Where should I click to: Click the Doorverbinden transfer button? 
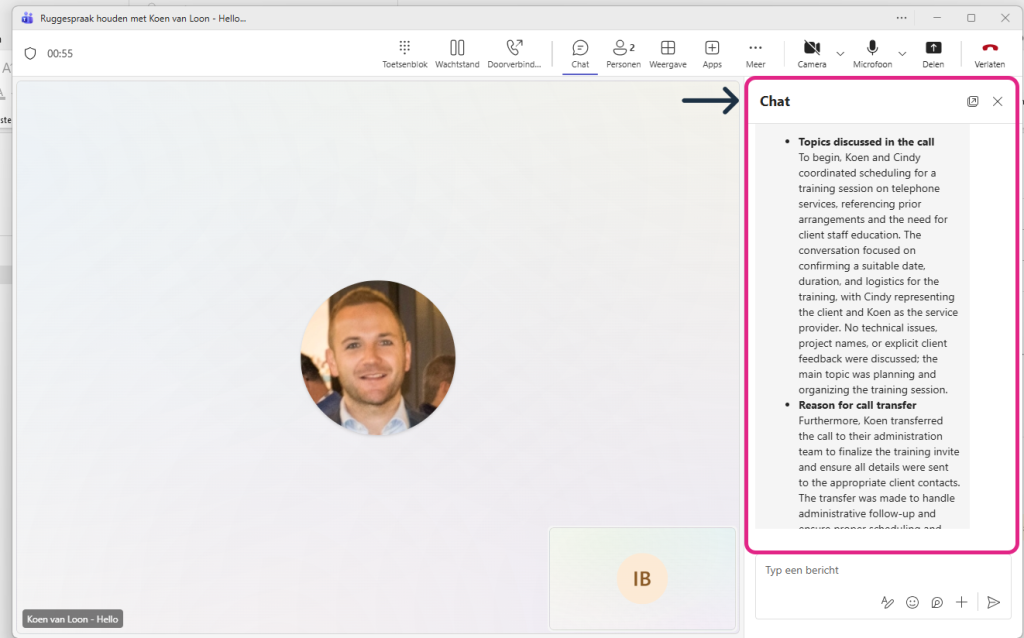(x=514, y=54)
